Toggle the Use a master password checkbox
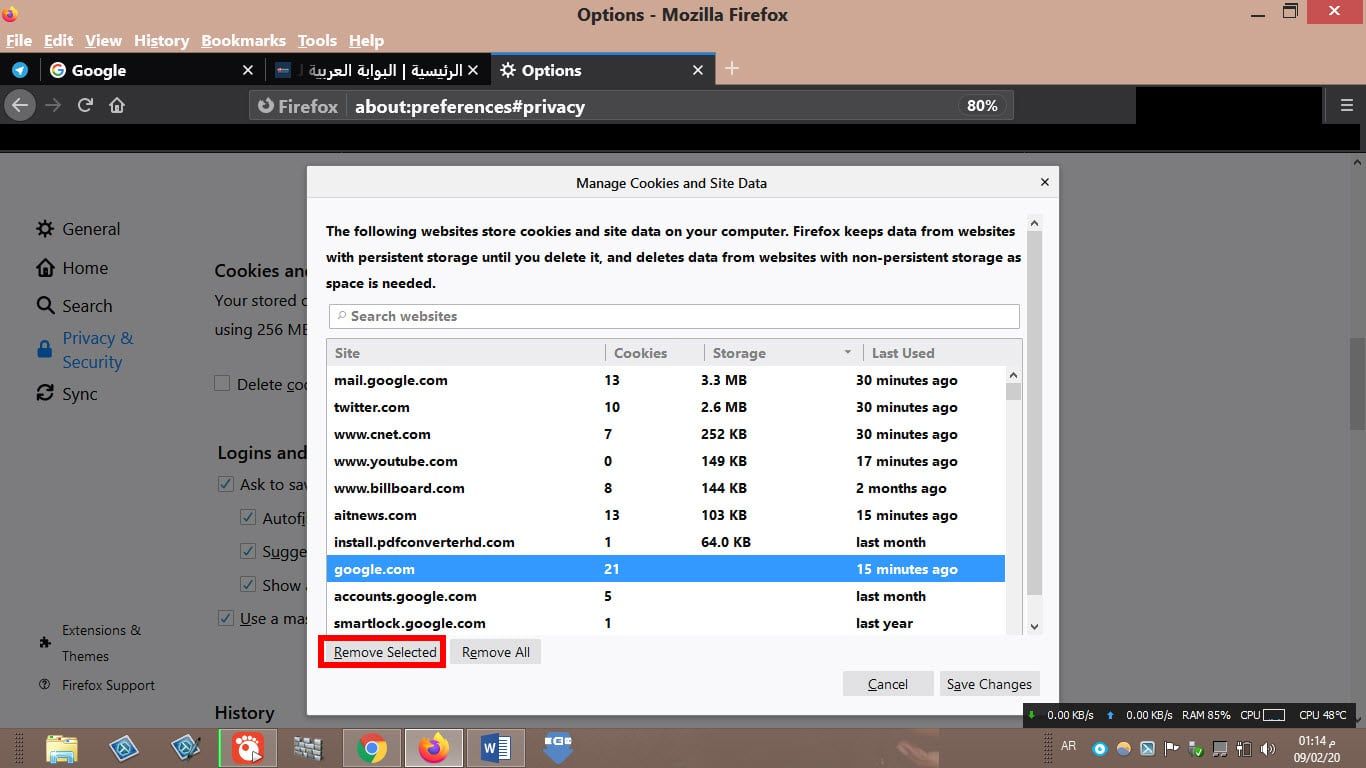 pos(225,618)
